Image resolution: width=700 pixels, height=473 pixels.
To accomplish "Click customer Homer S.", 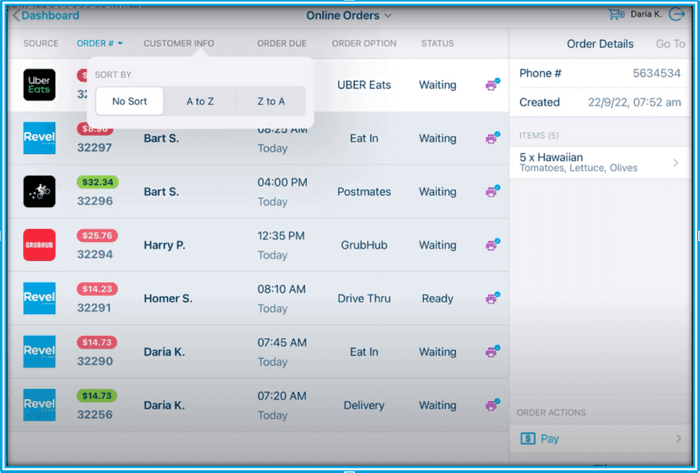I will point(168,299).
